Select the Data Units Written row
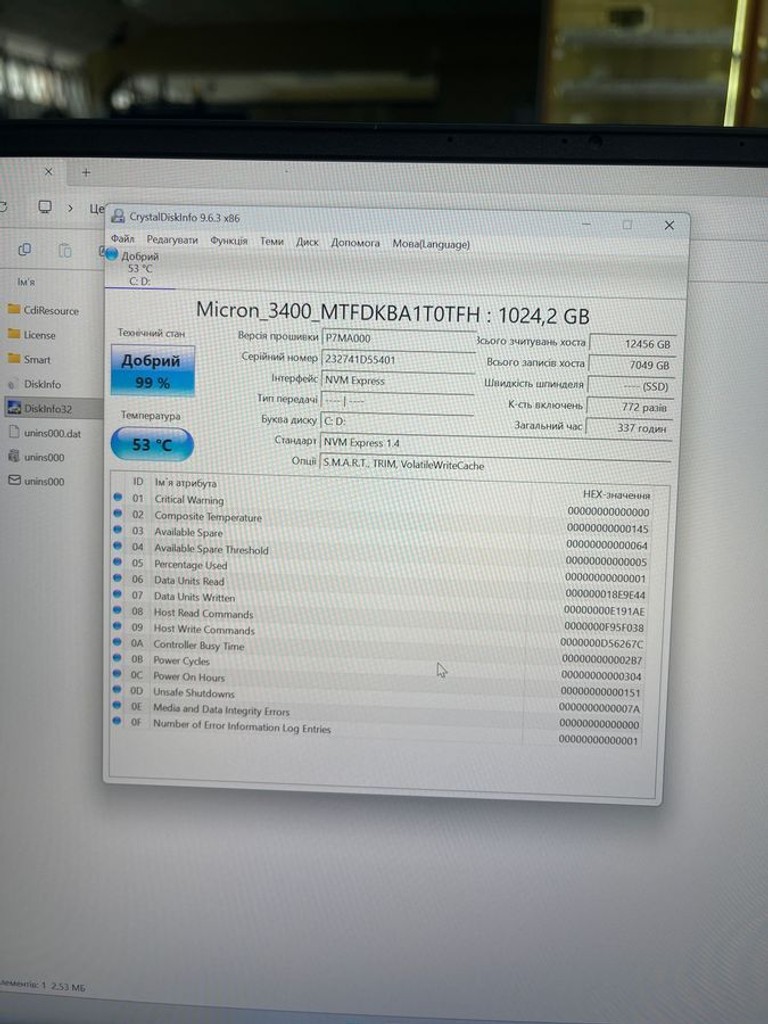Image resolution: width=768 pixels, height=1024 pixels. tap(379, 602)
